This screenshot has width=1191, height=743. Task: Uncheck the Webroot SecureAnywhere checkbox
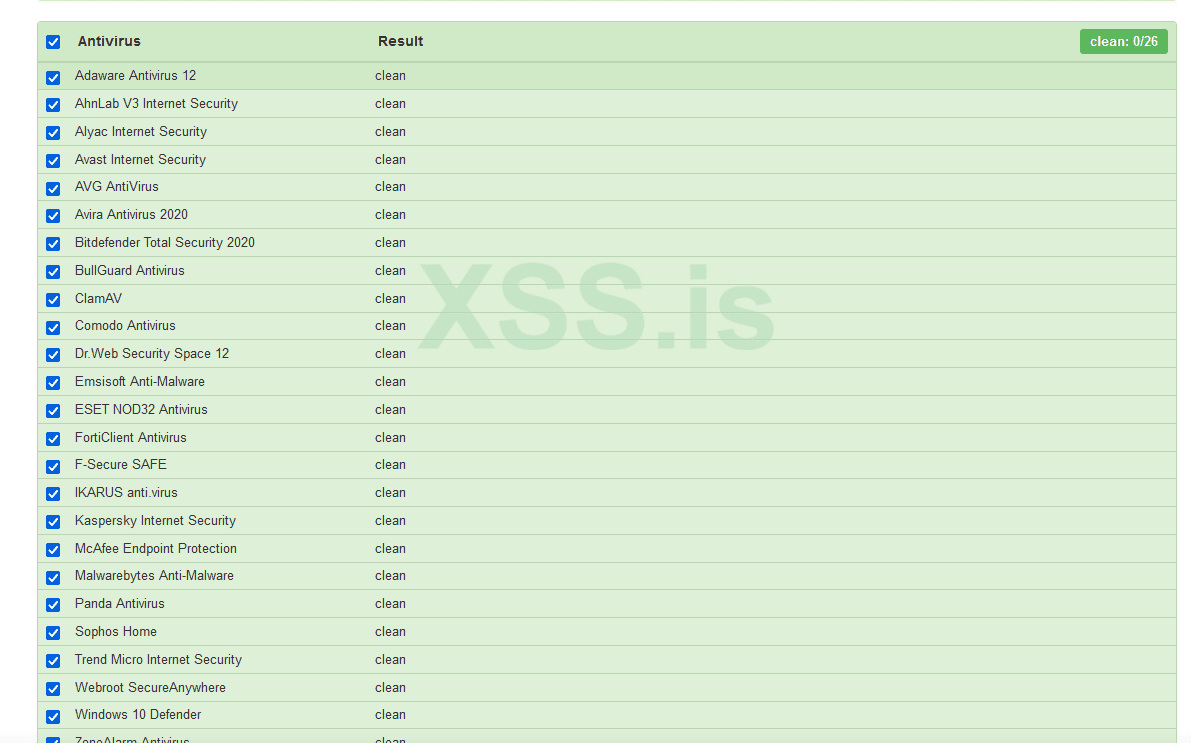click(x=53, y=689)
